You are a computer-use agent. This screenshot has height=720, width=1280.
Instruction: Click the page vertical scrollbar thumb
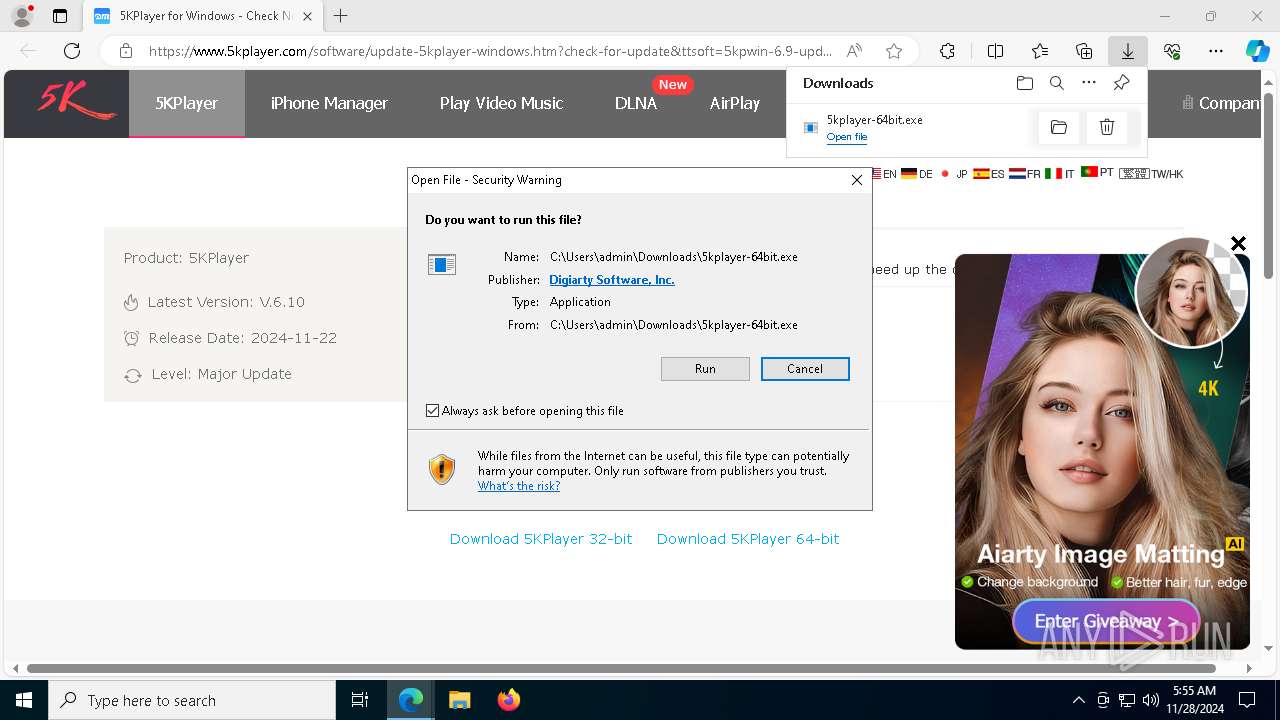click(1268, 185)
